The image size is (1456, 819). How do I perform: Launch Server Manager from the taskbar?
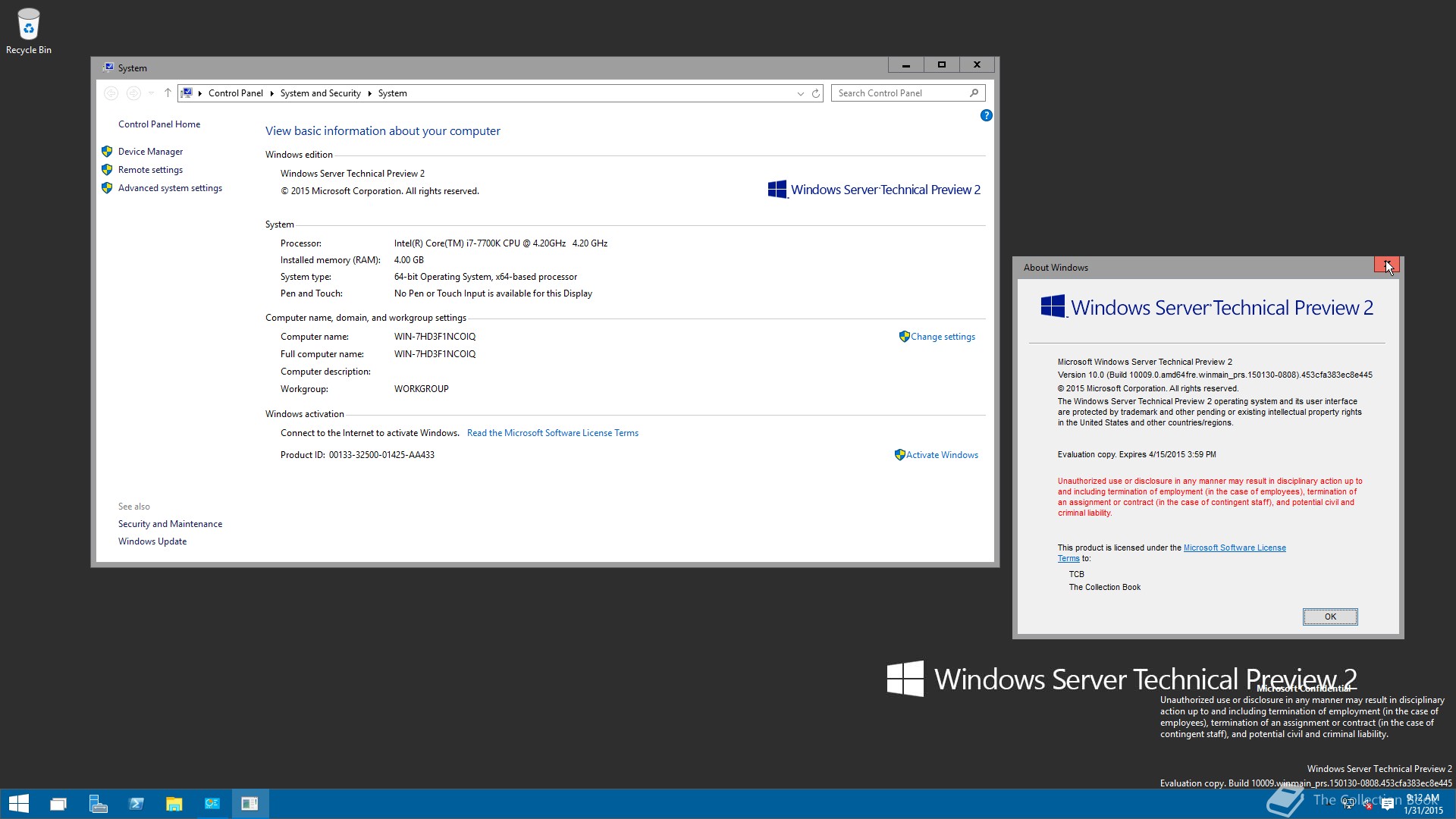tap(98, 804)
